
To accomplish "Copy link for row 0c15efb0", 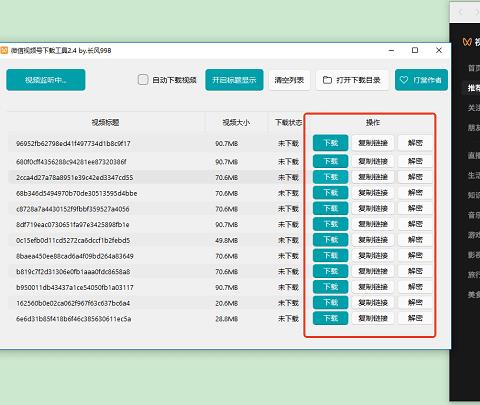I will 373,240.
